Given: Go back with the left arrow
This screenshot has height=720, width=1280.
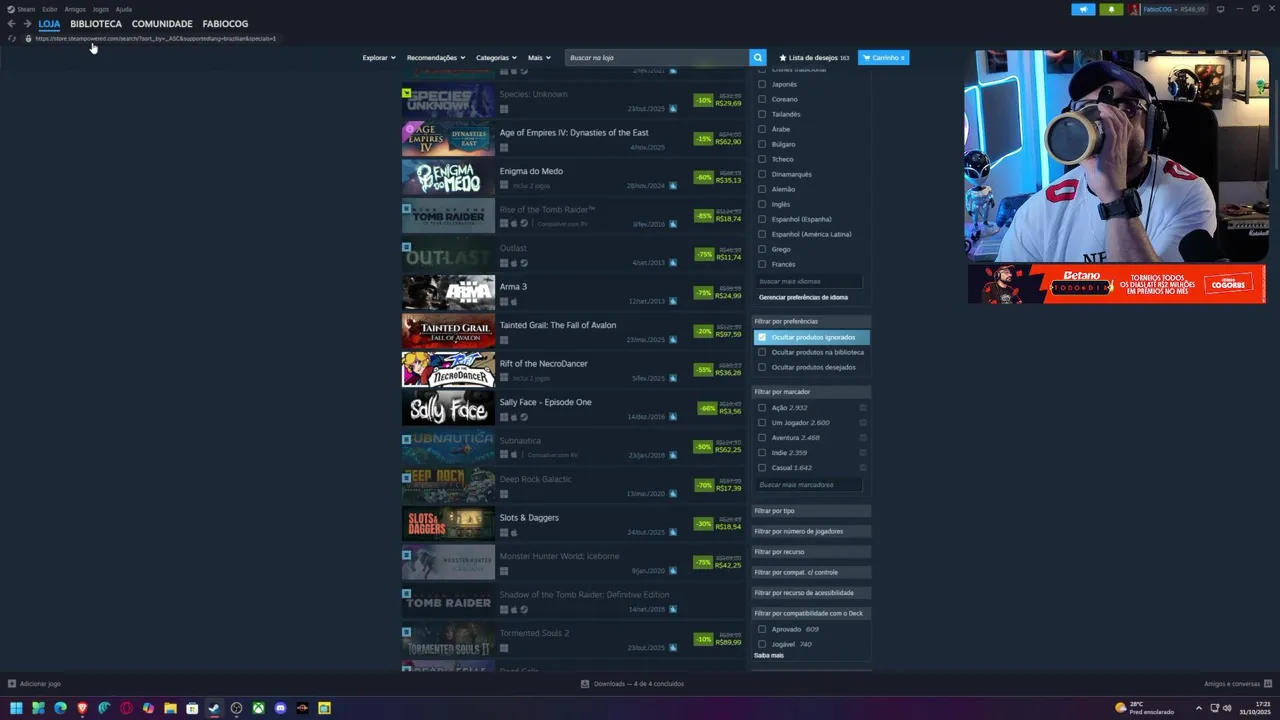Looking at the screenshot, I should point(12,24).
